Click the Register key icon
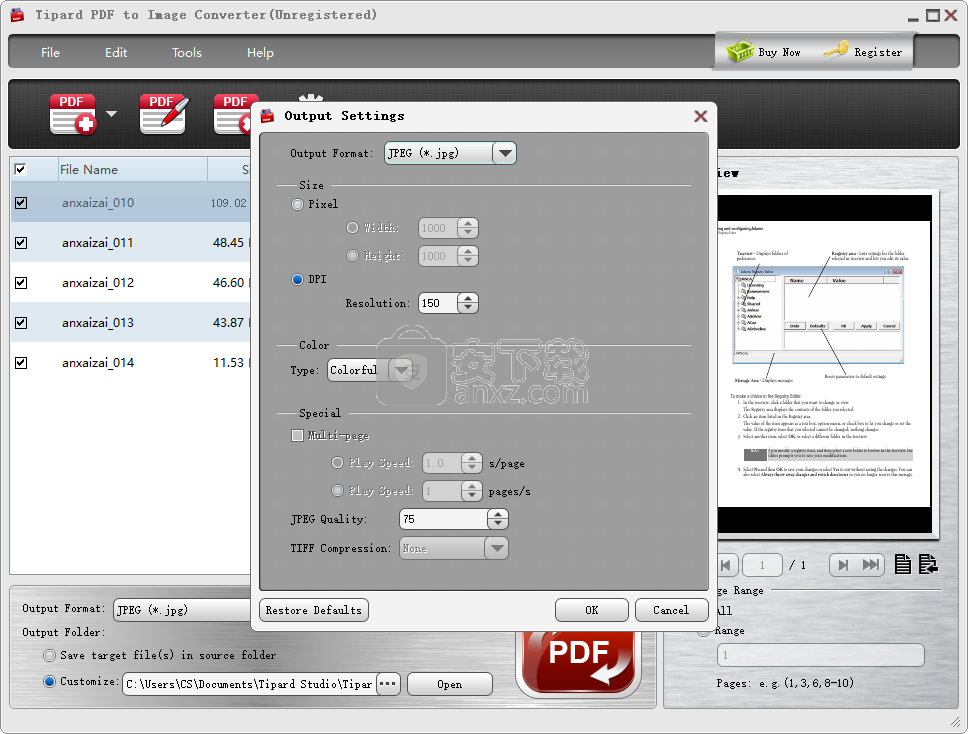Image resolution: width=968 pixels, height=734 pixels. 836,50
